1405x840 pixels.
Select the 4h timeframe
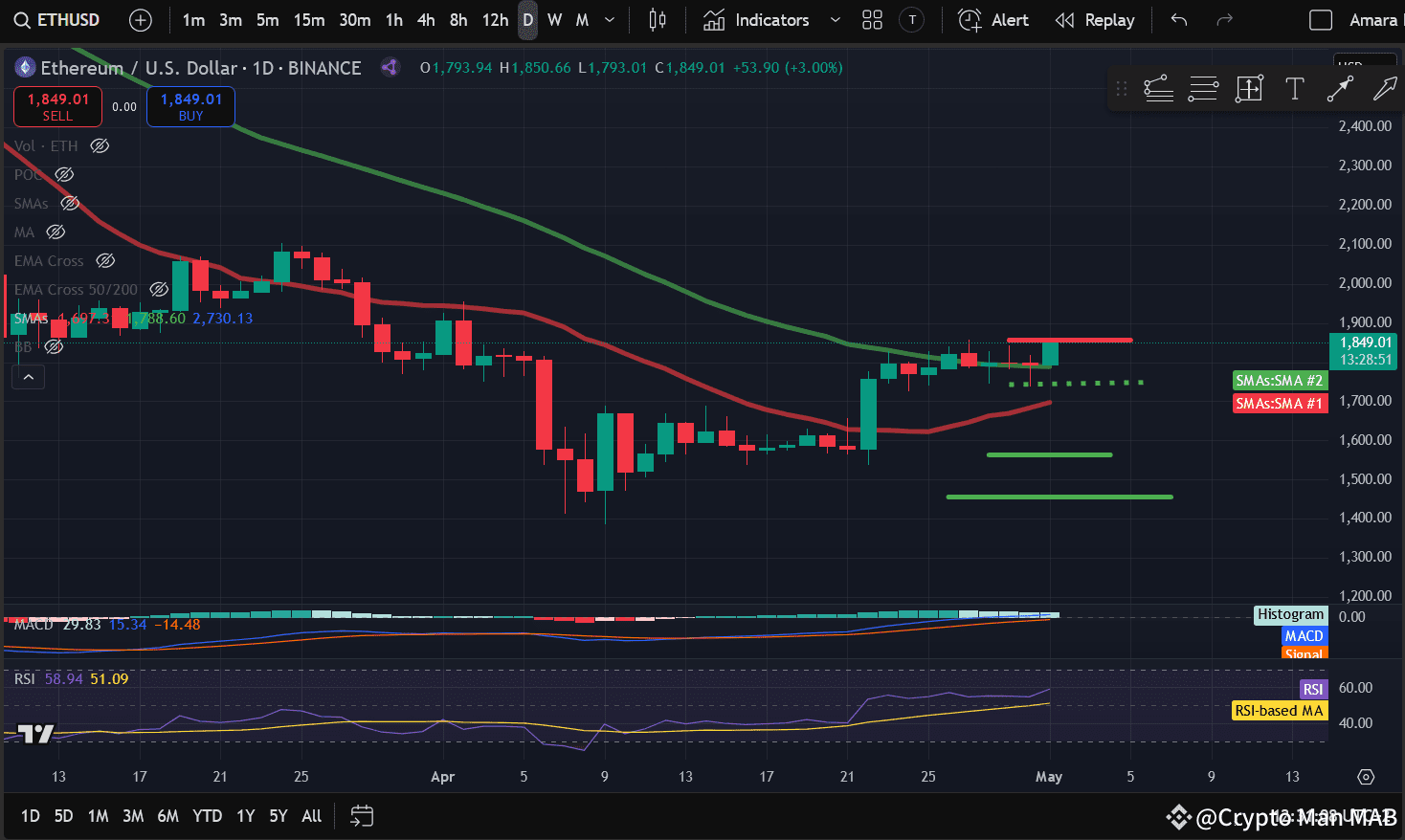pyautogui.click(x=426, y=19)
